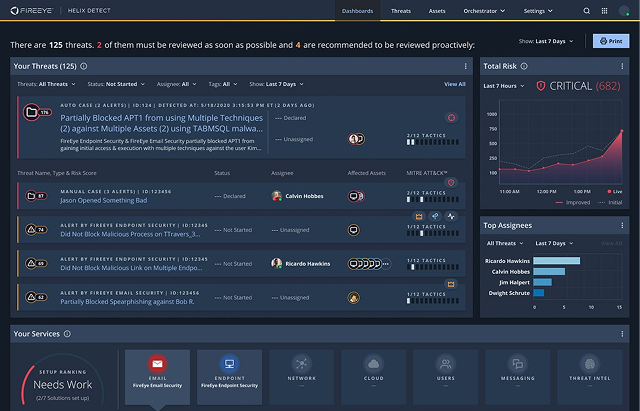Click the orange crown icon on Malicious Process row
This screenshot has width=640, height=411.
(x=419, y=216)
